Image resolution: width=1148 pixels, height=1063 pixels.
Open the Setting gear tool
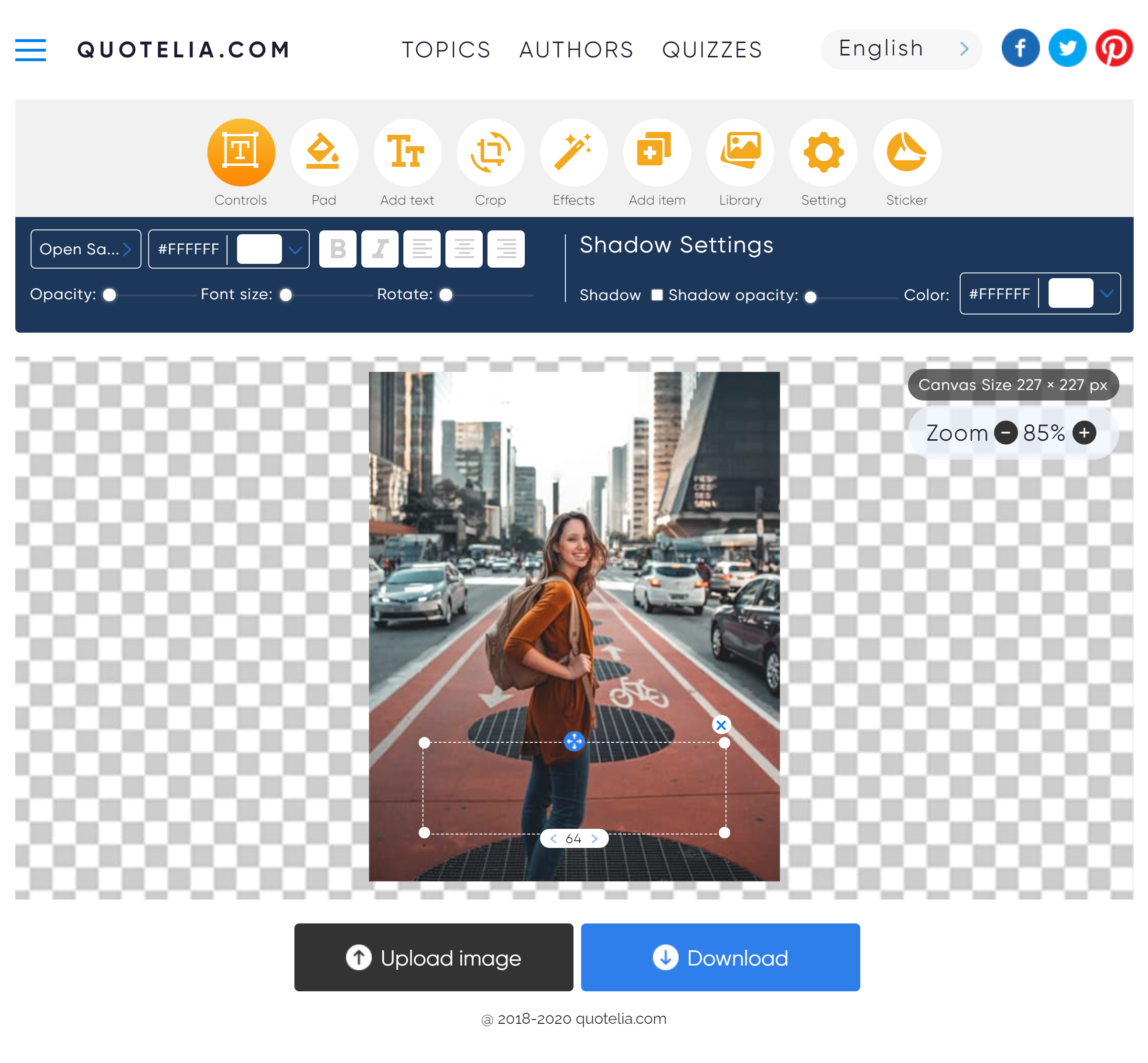click(x=823, y=152)
